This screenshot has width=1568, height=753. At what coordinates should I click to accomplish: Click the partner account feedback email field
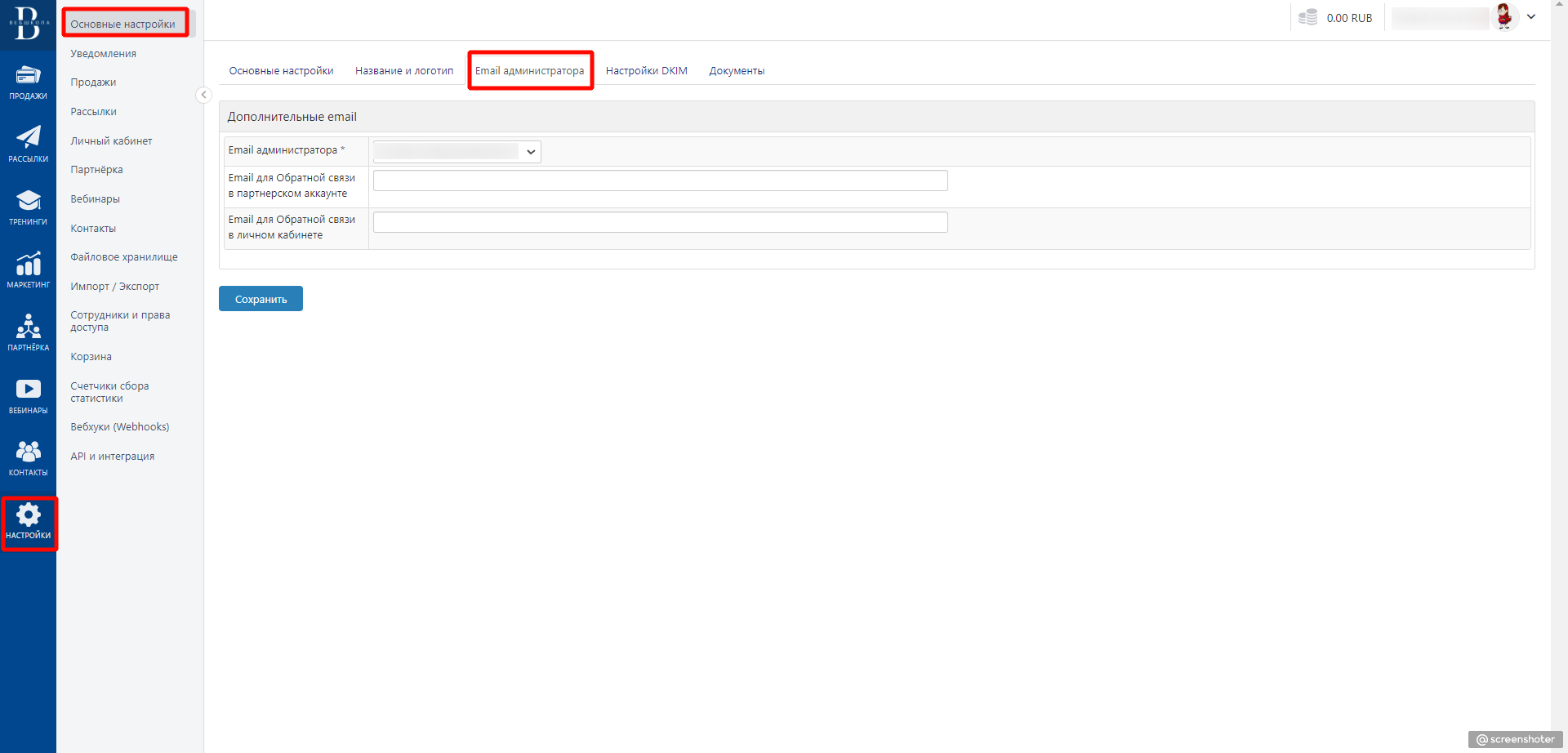(660, 180)
